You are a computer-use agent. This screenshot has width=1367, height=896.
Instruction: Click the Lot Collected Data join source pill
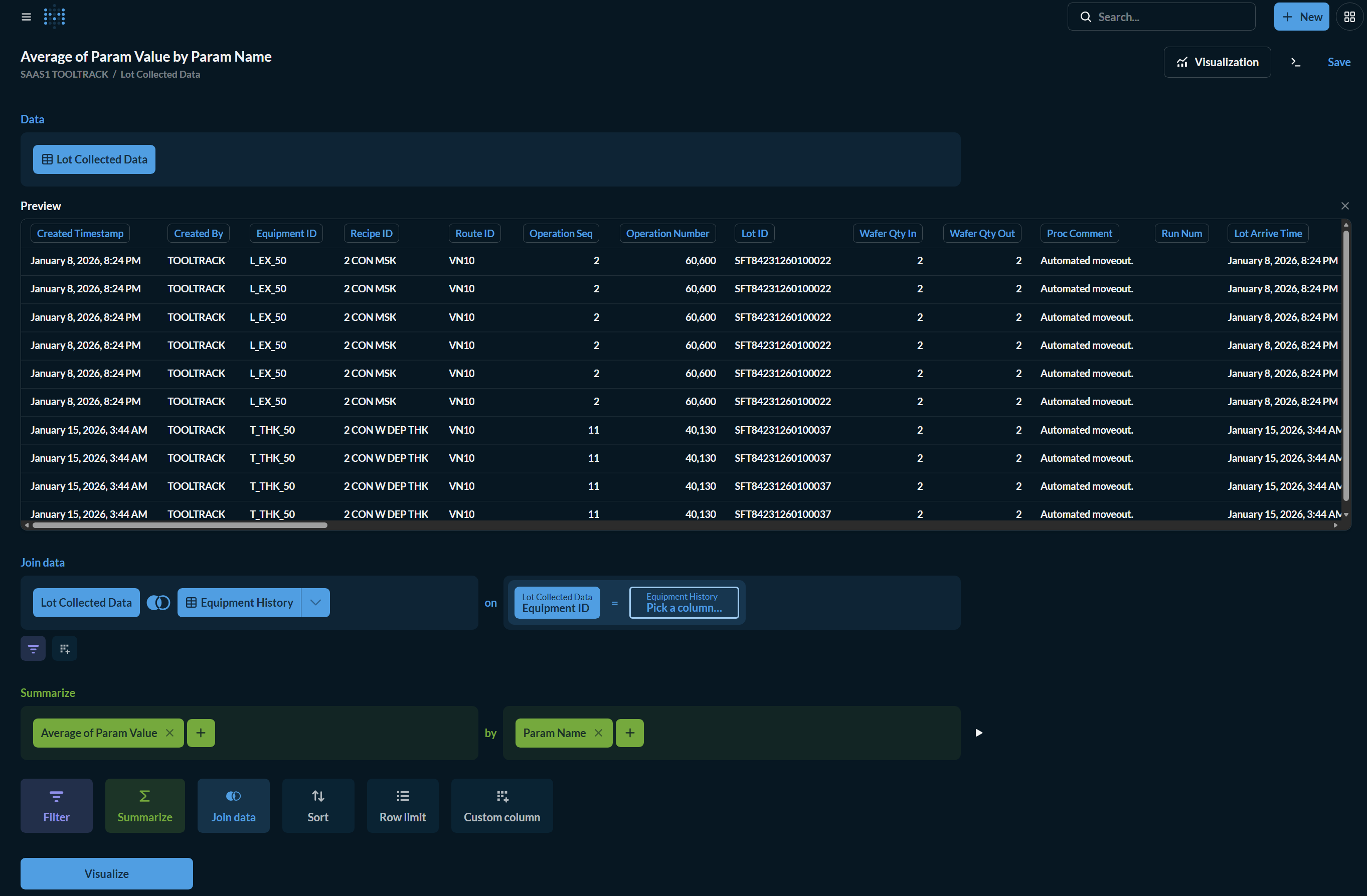86,603
